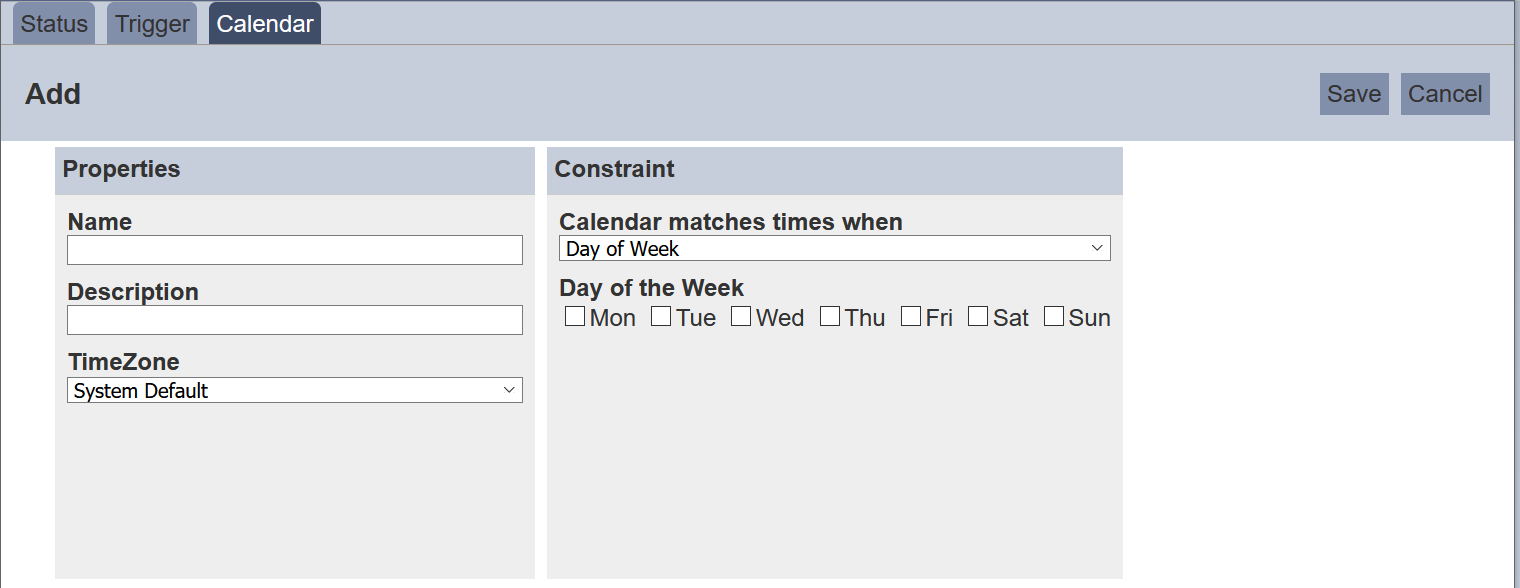The image size is (1520, 588).
Task: Switch to the Status tab
Action: tap(54, 24)
